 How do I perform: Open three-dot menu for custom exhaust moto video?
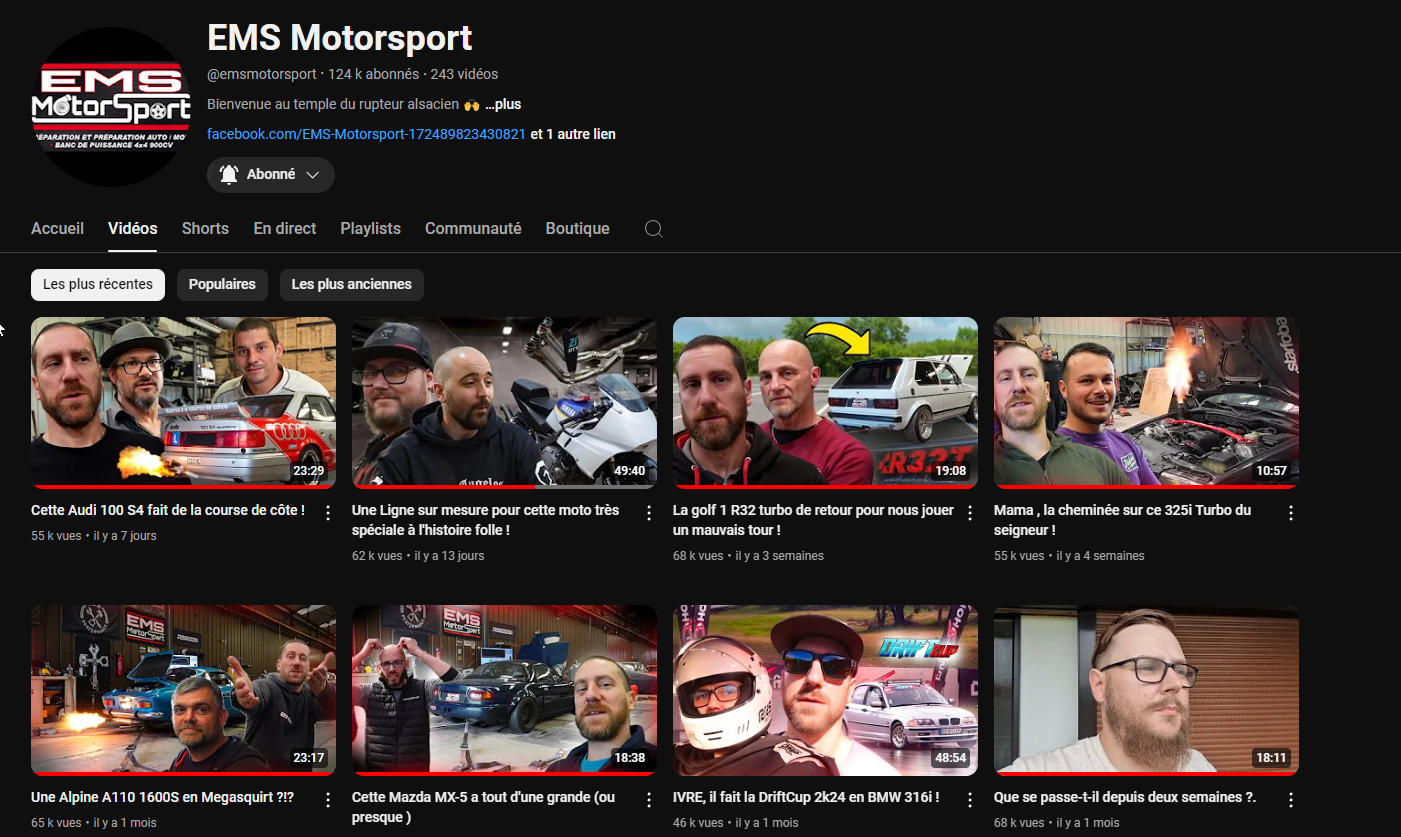tap(649, 513)
